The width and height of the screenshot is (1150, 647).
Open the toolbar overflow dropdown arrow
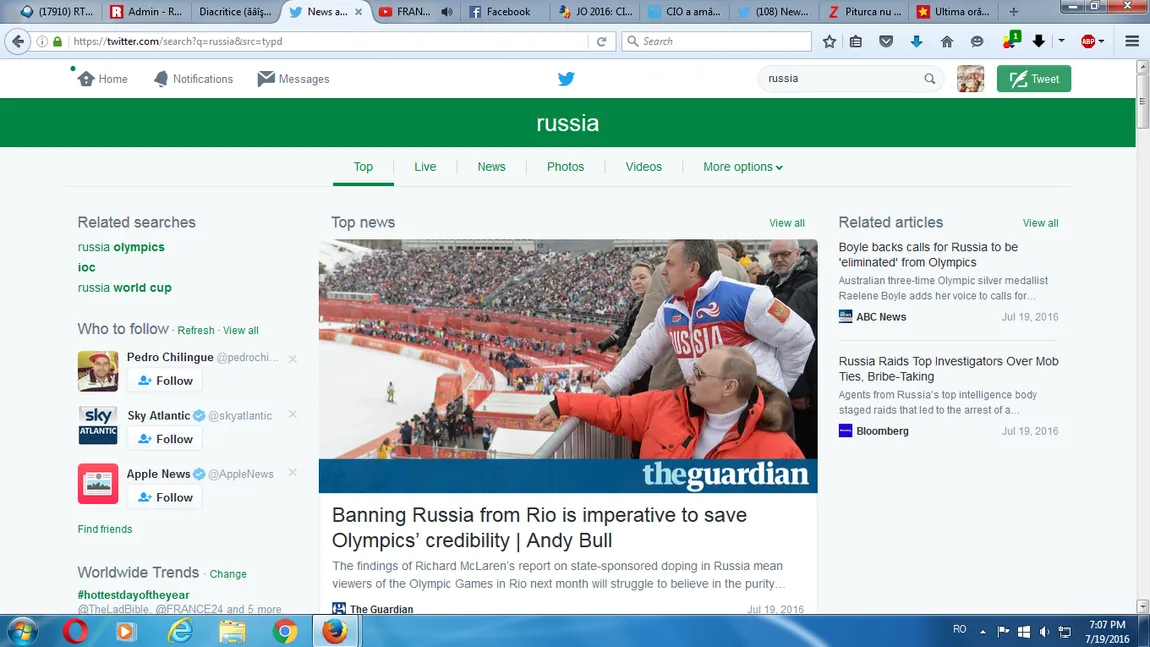click(1061, 41)
